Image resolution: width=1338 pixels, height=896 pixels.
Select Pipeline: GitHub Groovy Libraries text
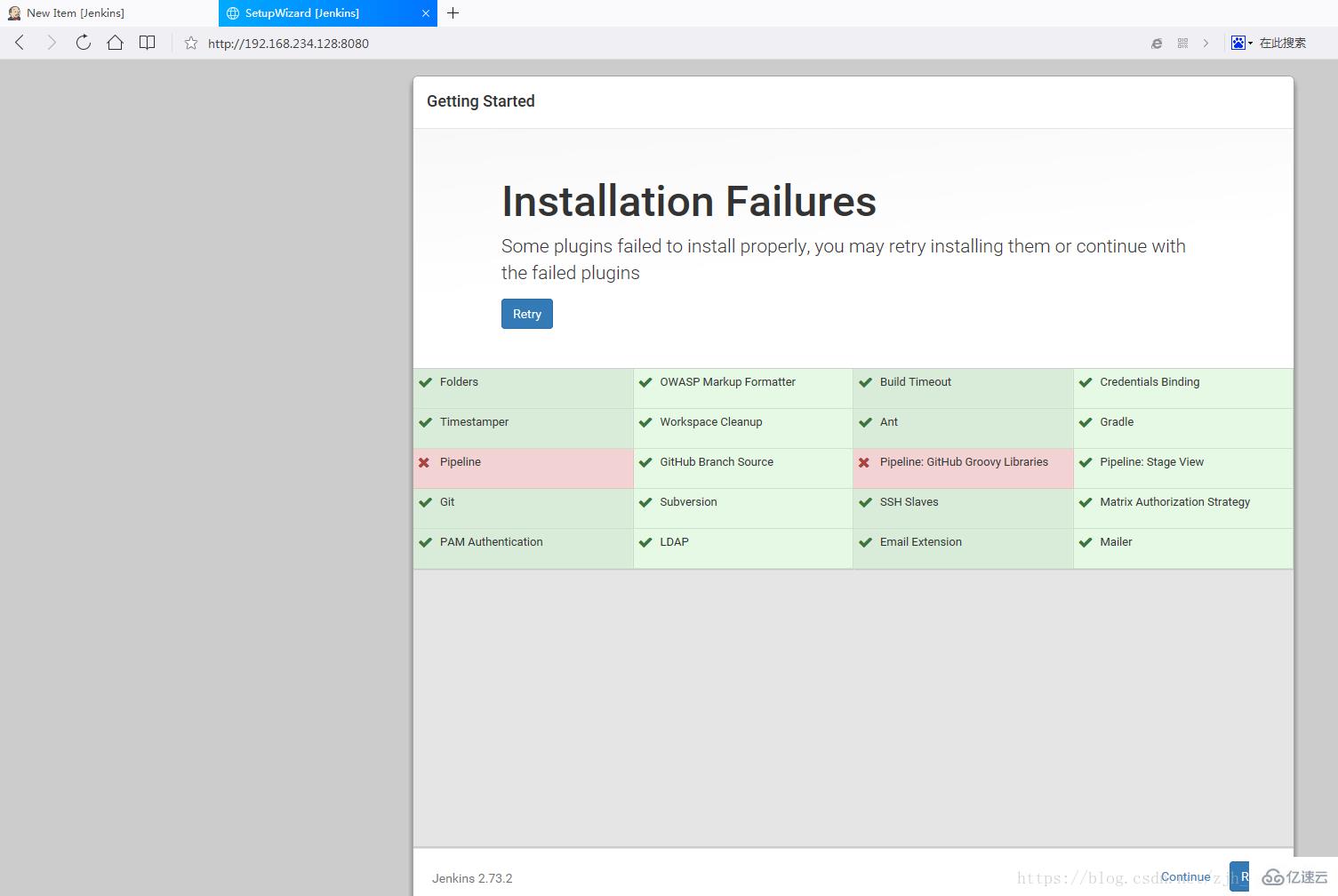tap(964, 462)
